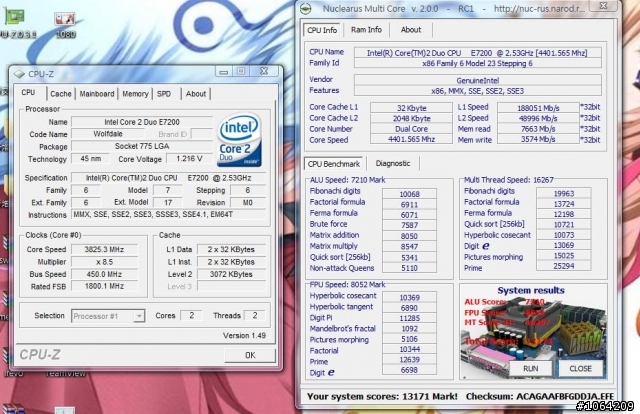This screenshot has width=640, height=414.
Task: Click the CPU Name field in Nuclearus
Action: click(477, 53)
